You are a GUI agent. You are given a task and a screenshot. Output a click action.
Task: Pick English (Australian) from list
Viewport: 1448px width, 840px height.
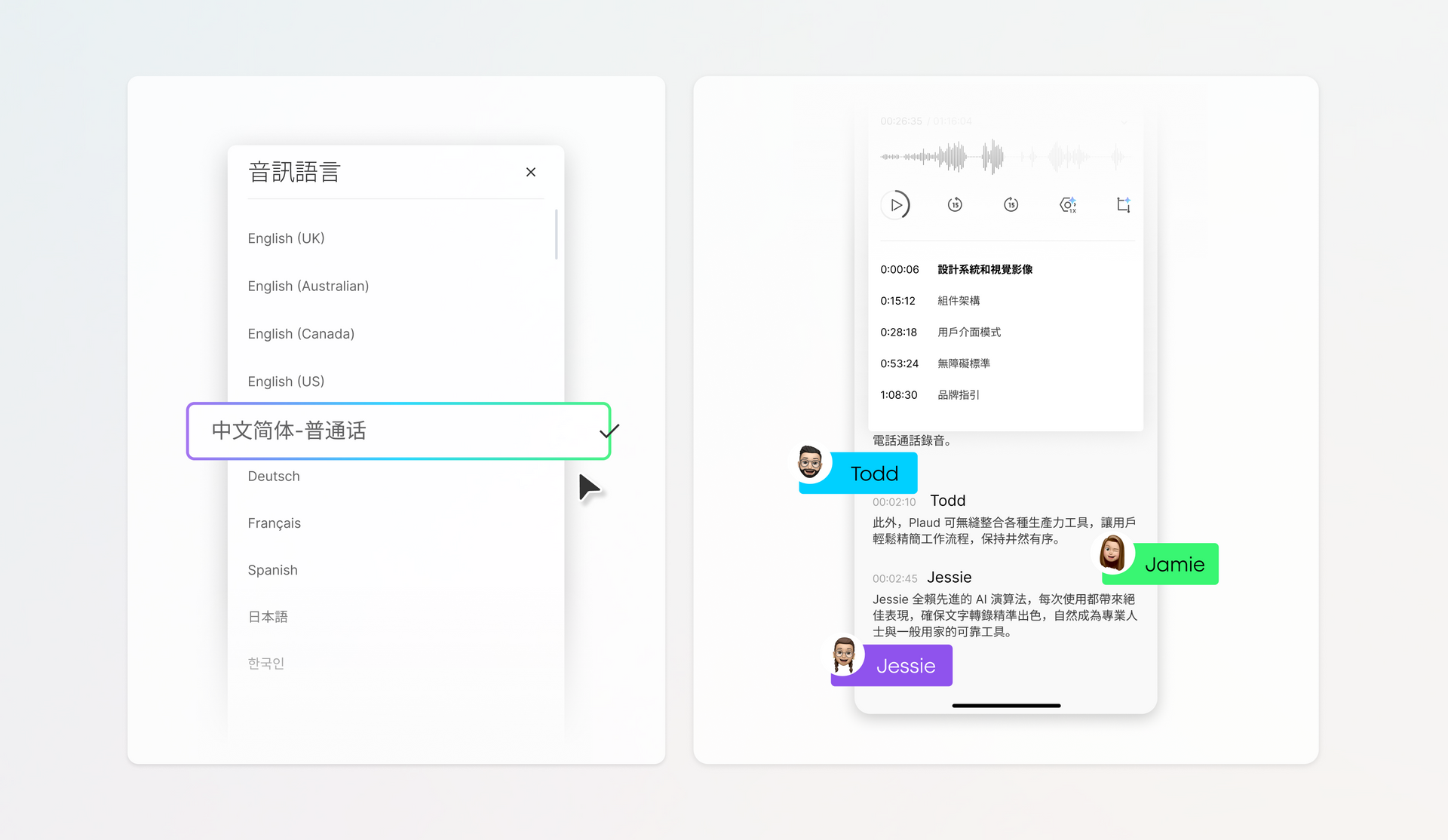coord(308,287)
